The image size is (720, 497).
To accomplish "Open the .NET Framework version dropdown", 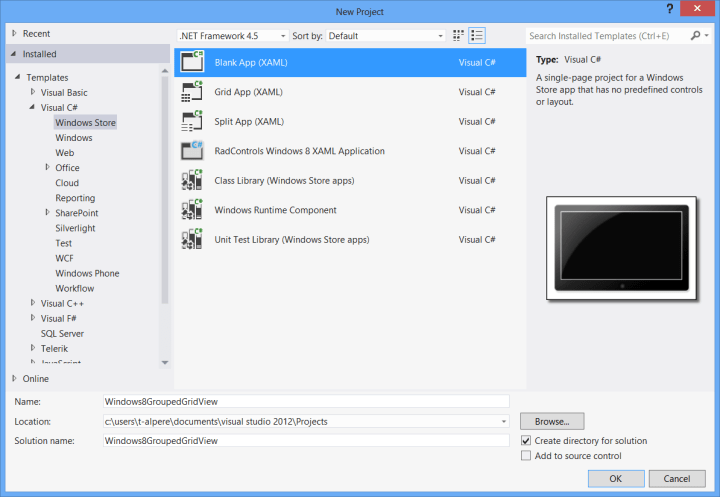I will [232, 36].
